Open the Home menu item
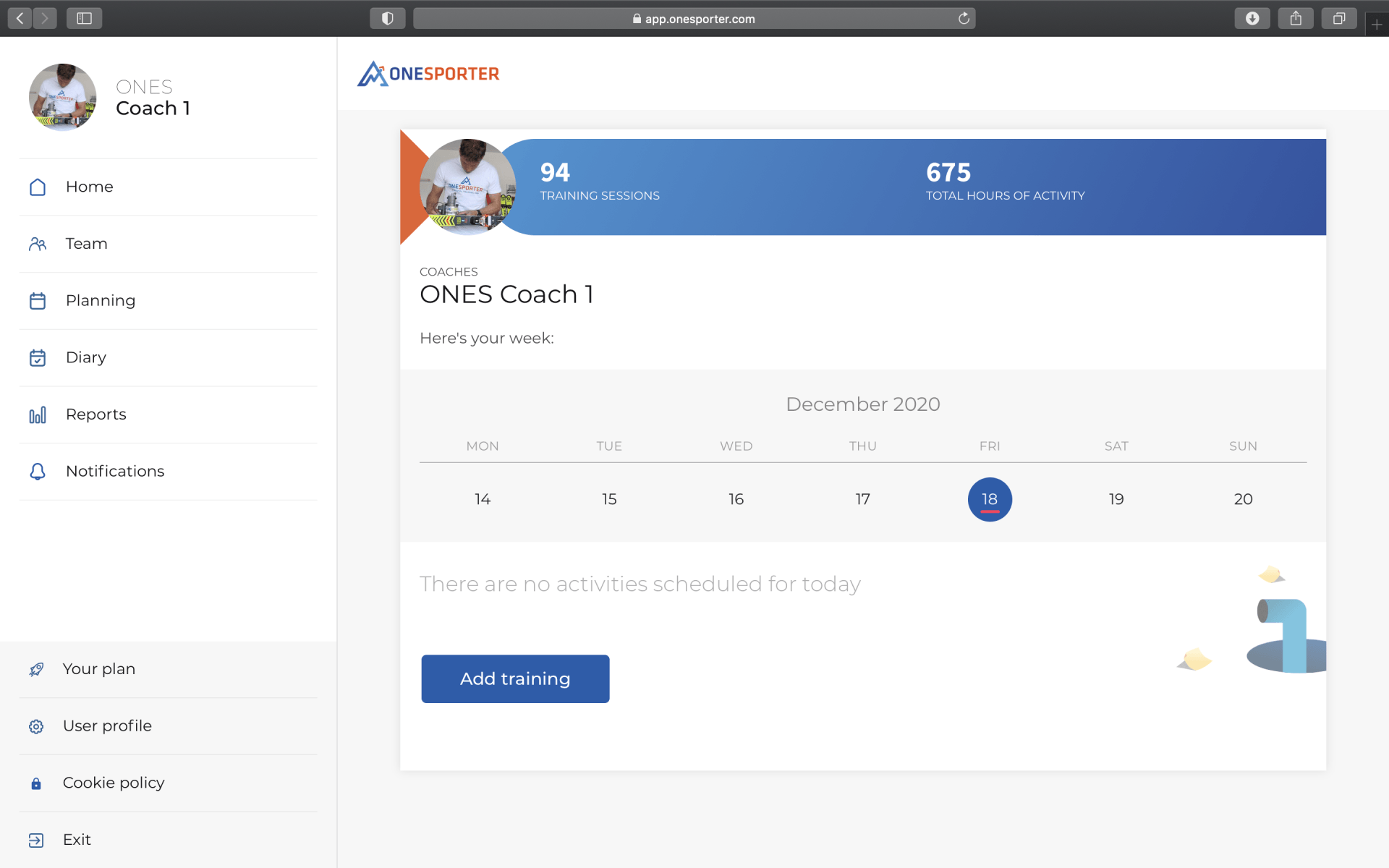Image resolution: width=1389 pixels, height=868 pixels. click(x=168, y=187)
